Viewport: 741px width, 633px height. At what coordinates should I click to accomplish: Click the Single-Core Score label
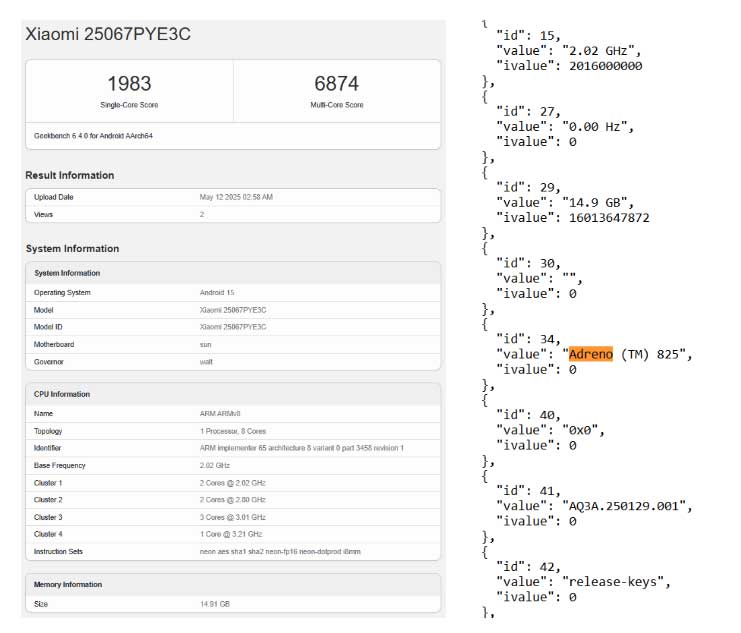point(129,105)
